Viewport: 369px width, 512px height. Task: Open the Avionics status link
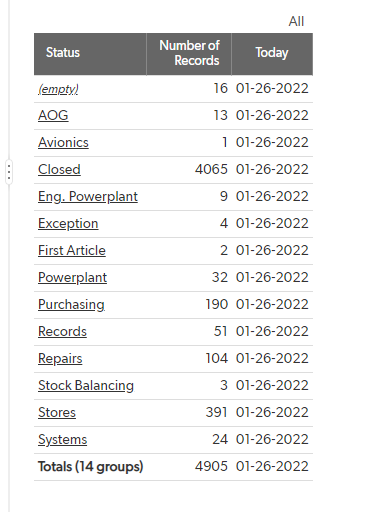click(x=63, y=143)
